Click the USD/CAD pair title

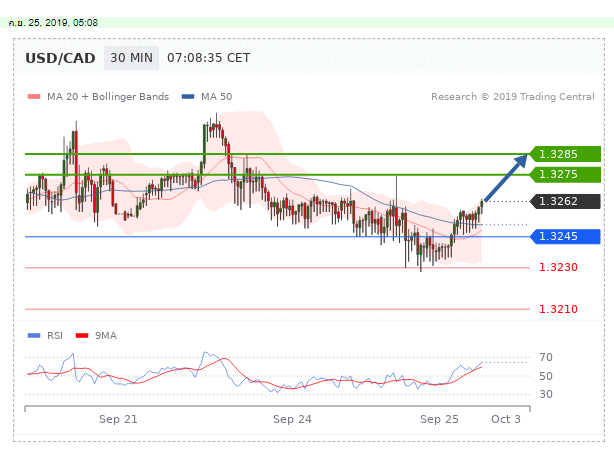[60, 58]
